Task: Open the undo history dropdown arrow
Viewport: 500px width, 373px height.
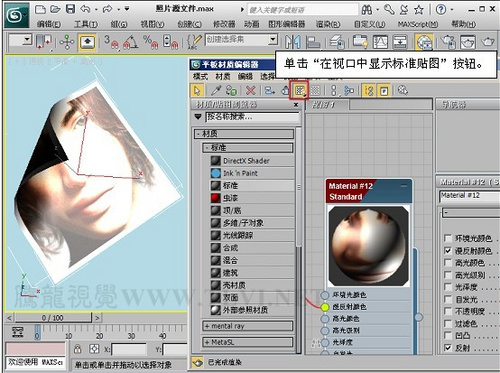Action: [96, 9]
